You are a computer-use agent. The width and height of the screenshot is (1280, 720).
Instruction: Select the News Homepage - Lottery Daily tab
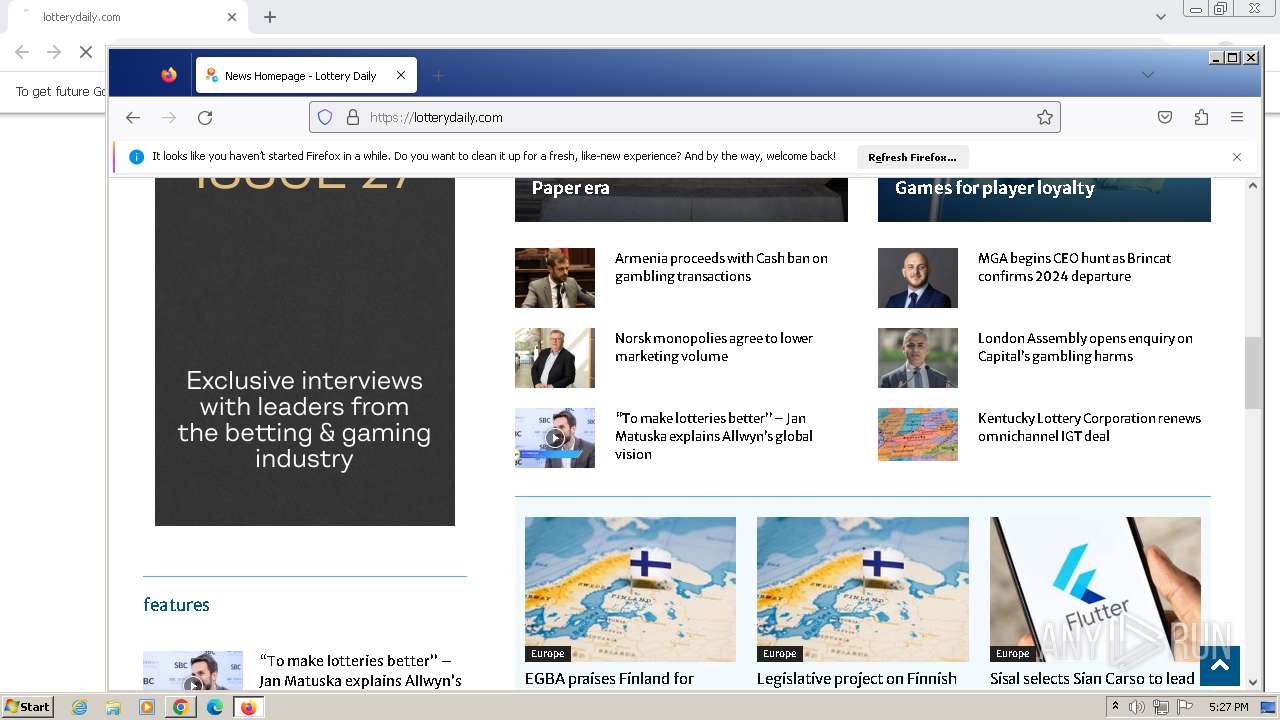point(306,75)
